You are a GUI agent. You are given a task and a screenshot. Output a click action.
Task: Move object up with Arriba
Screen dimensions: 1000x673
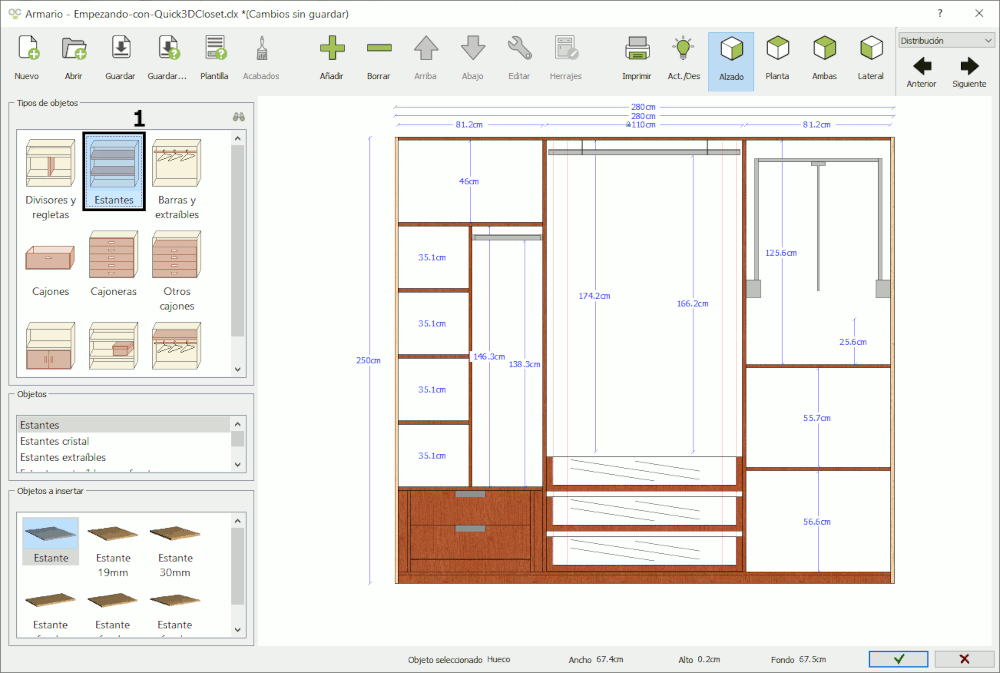coord(425,58)
